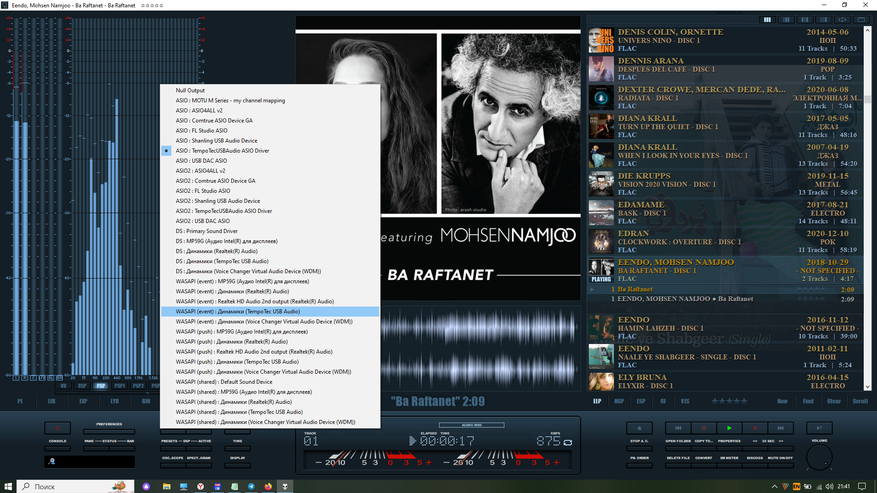
Task: Select the third layout icon above the playlist
Action: (x=805, y=20)
